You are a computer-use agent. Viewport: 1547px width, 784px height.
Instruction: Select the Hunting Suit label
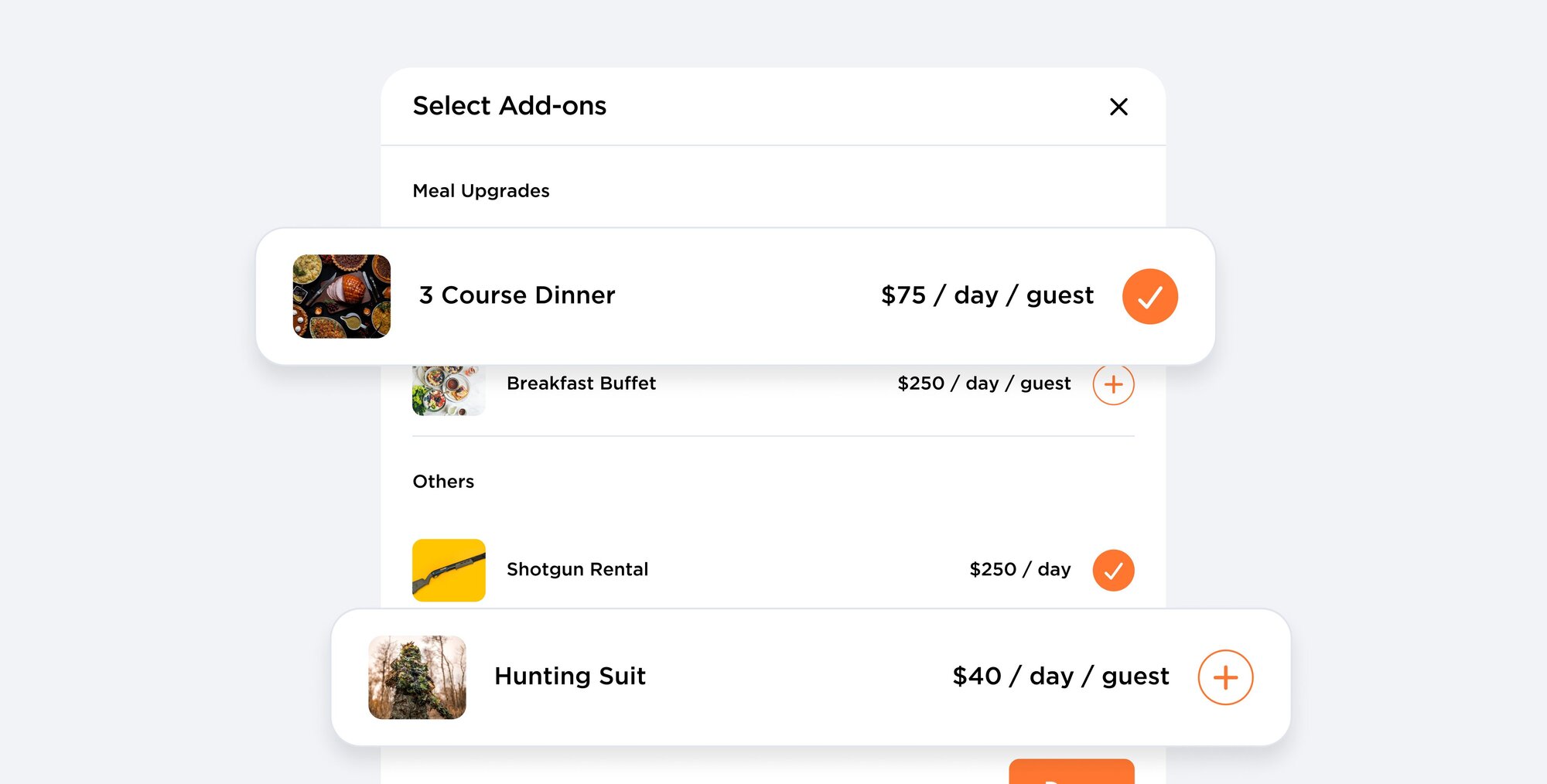point(570,677)
